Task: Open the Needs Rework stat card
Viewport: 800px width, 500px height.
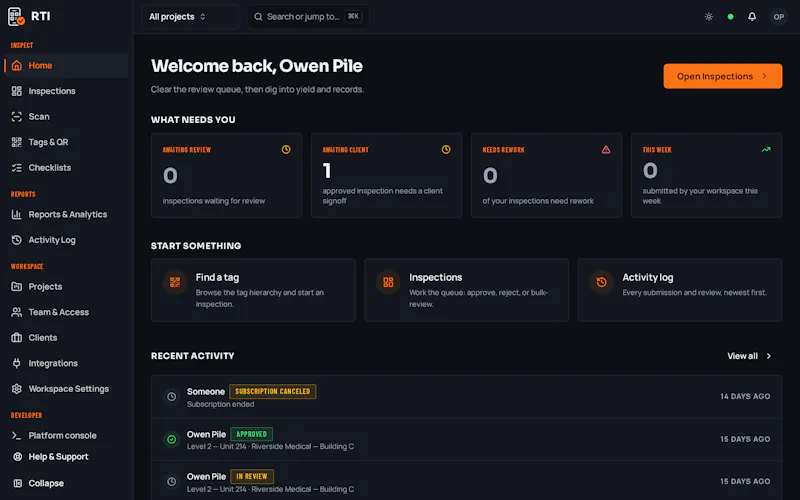Action: tap(546, 176)
